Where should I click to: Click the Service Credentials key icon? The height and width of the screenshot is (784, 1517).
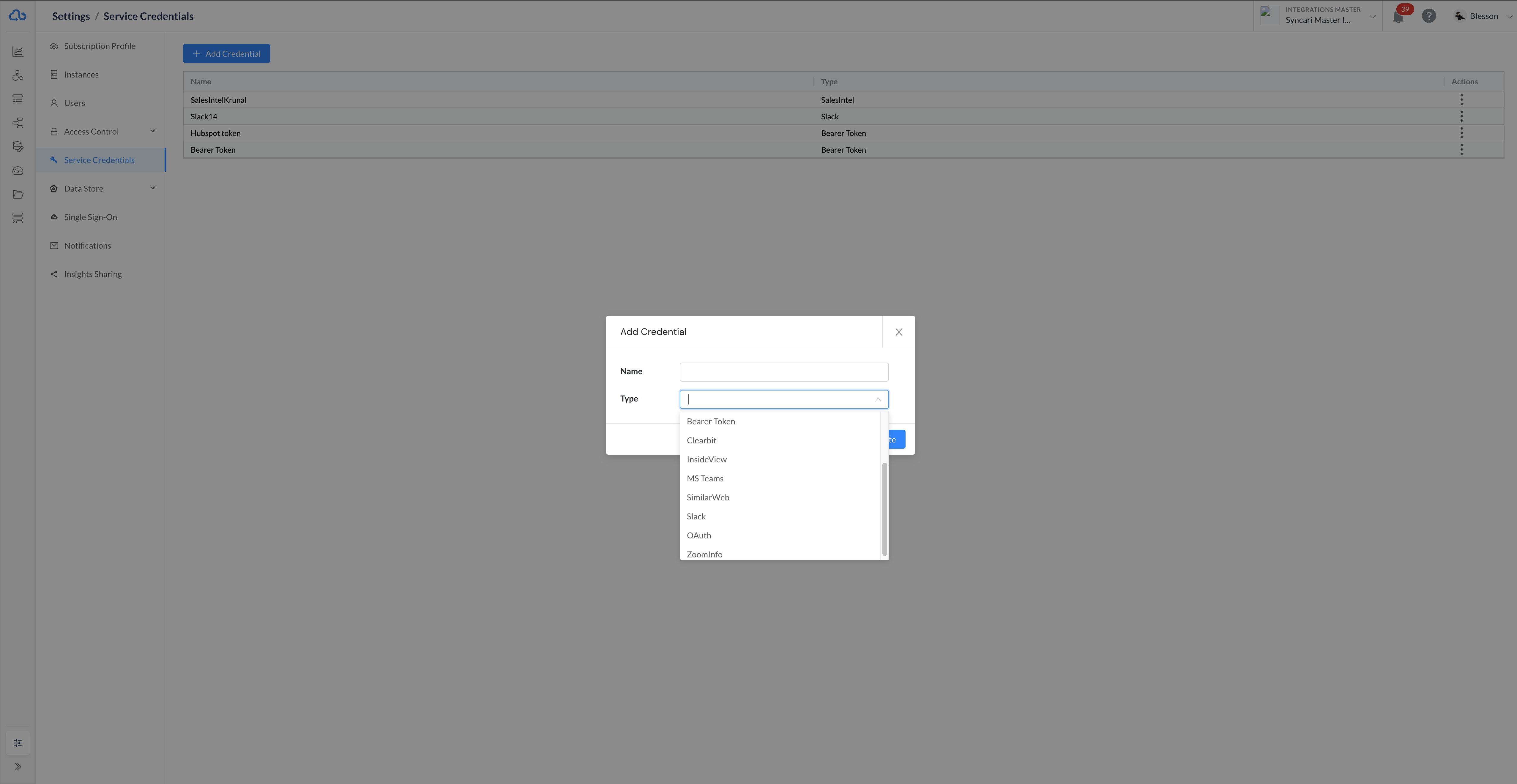(53, 159)
